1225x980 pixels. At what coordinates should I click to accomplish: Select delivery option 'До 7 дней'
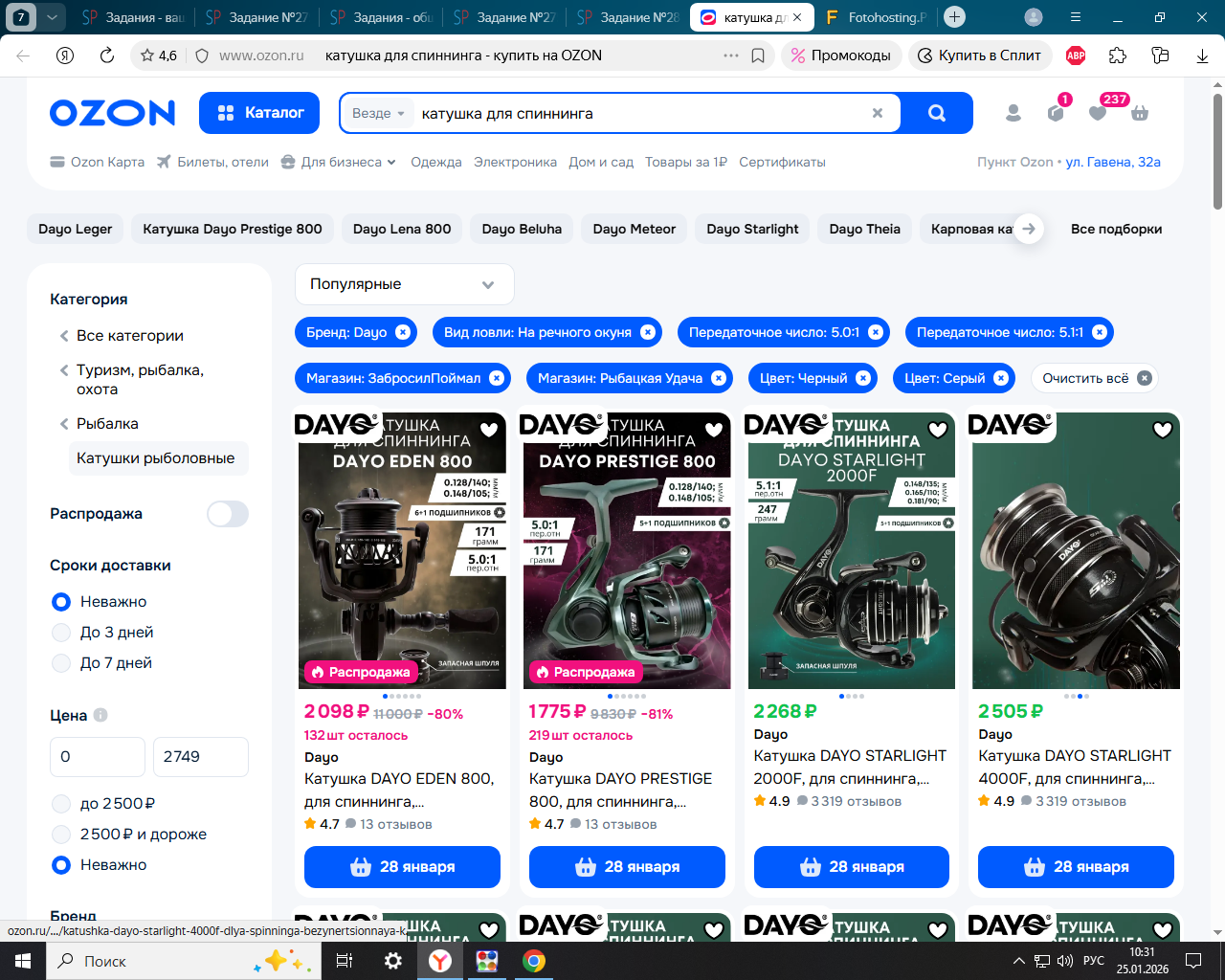(x=61, y=663)
